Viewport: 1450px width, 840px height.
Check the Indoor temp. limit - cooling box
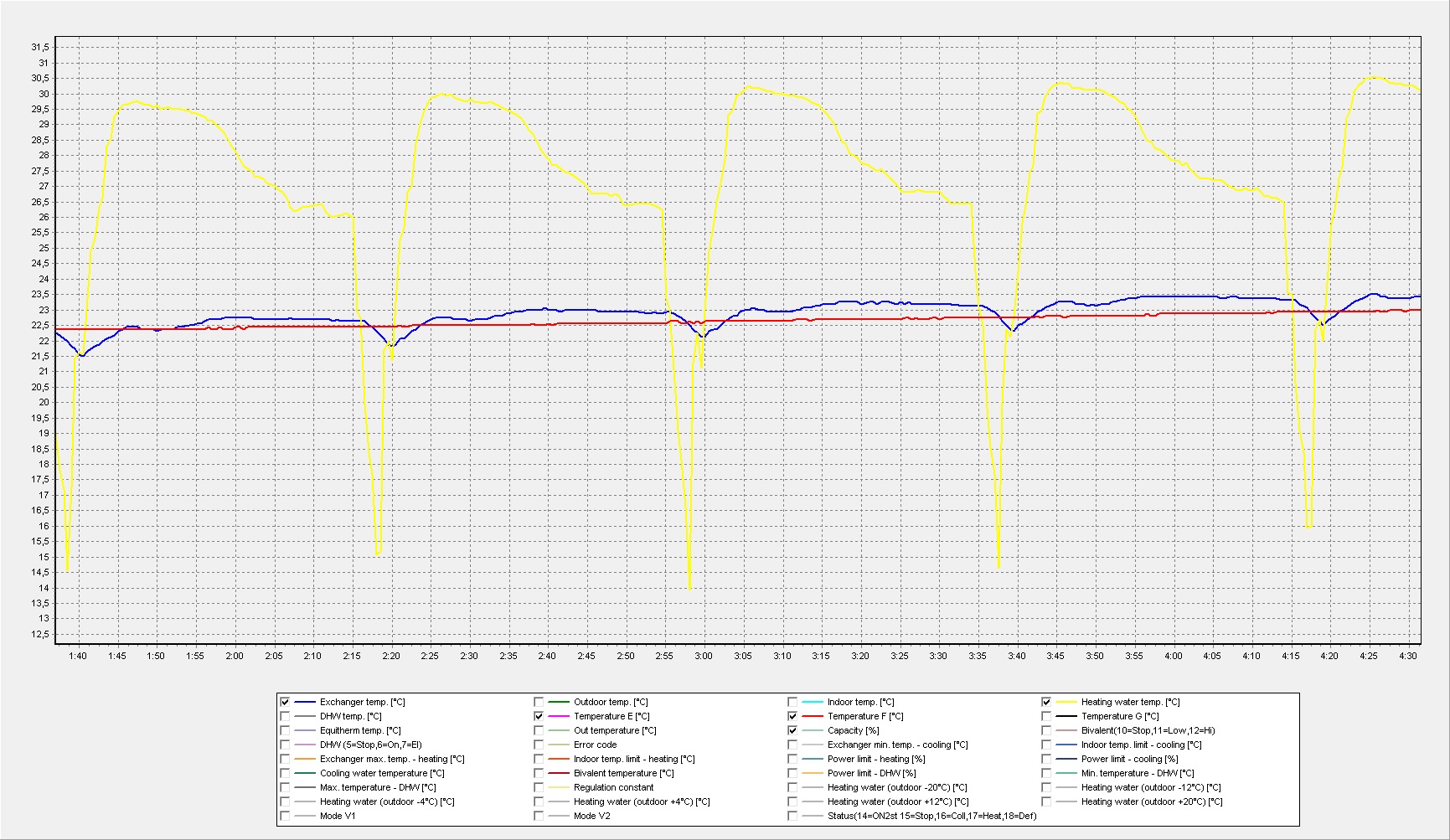(1046, 745)
